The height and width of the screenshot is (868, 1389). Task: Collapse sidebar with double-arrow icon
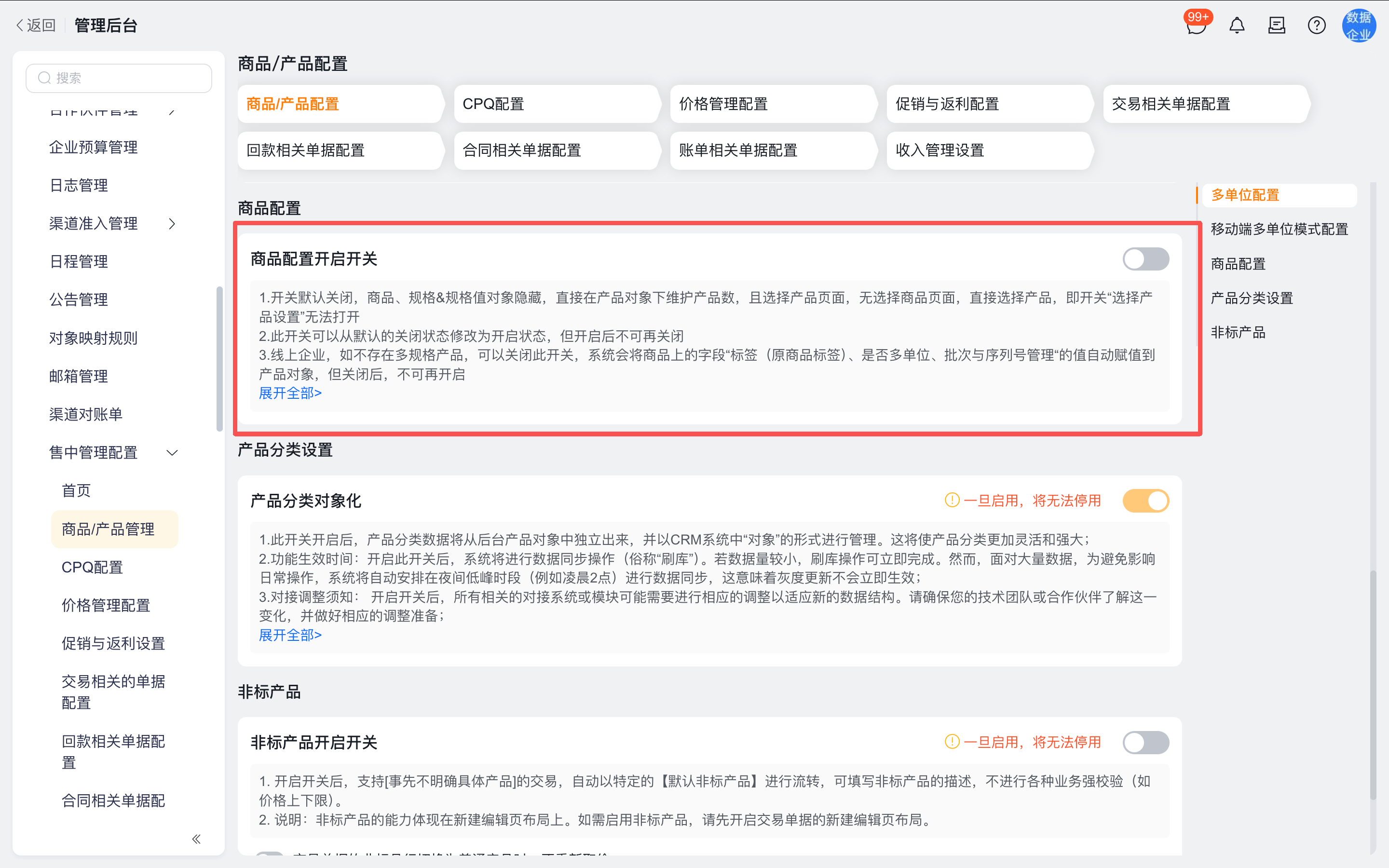click(196, 839)
